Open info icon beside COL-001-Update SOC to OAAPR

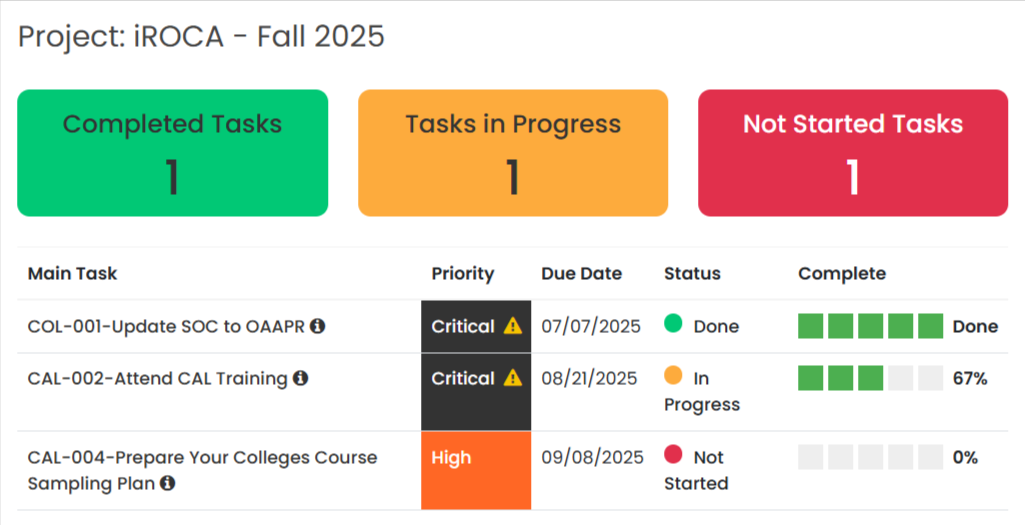point(318,326)
